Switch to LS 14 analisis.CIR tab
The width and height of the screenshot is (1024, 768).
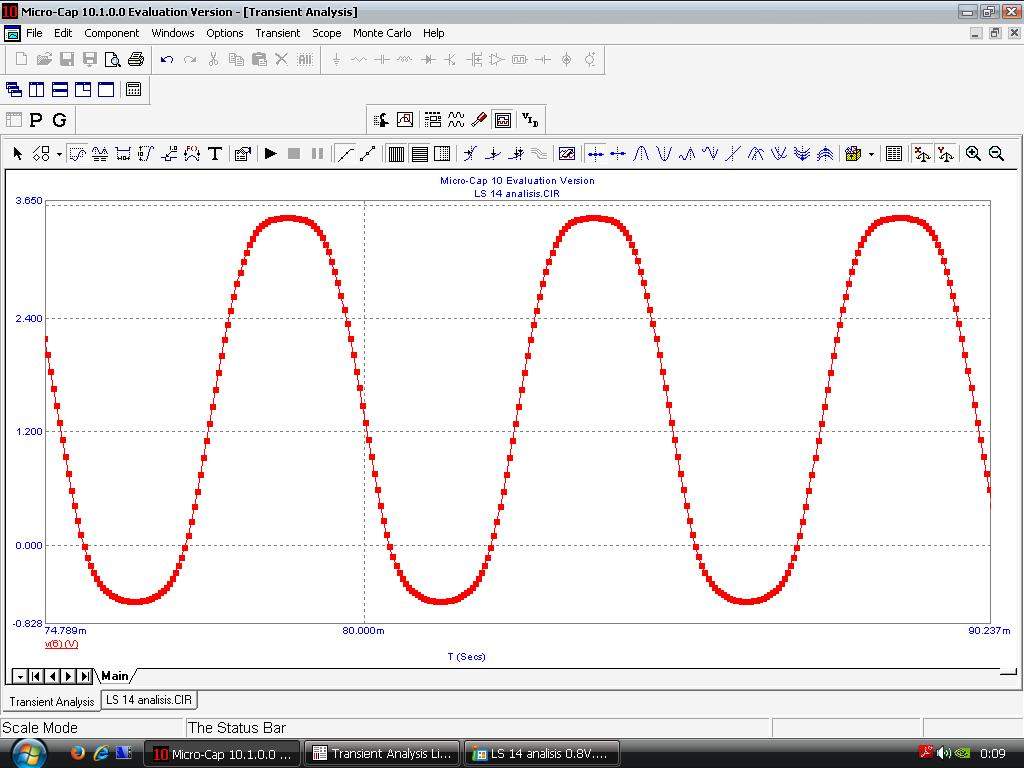pos(149,699)
